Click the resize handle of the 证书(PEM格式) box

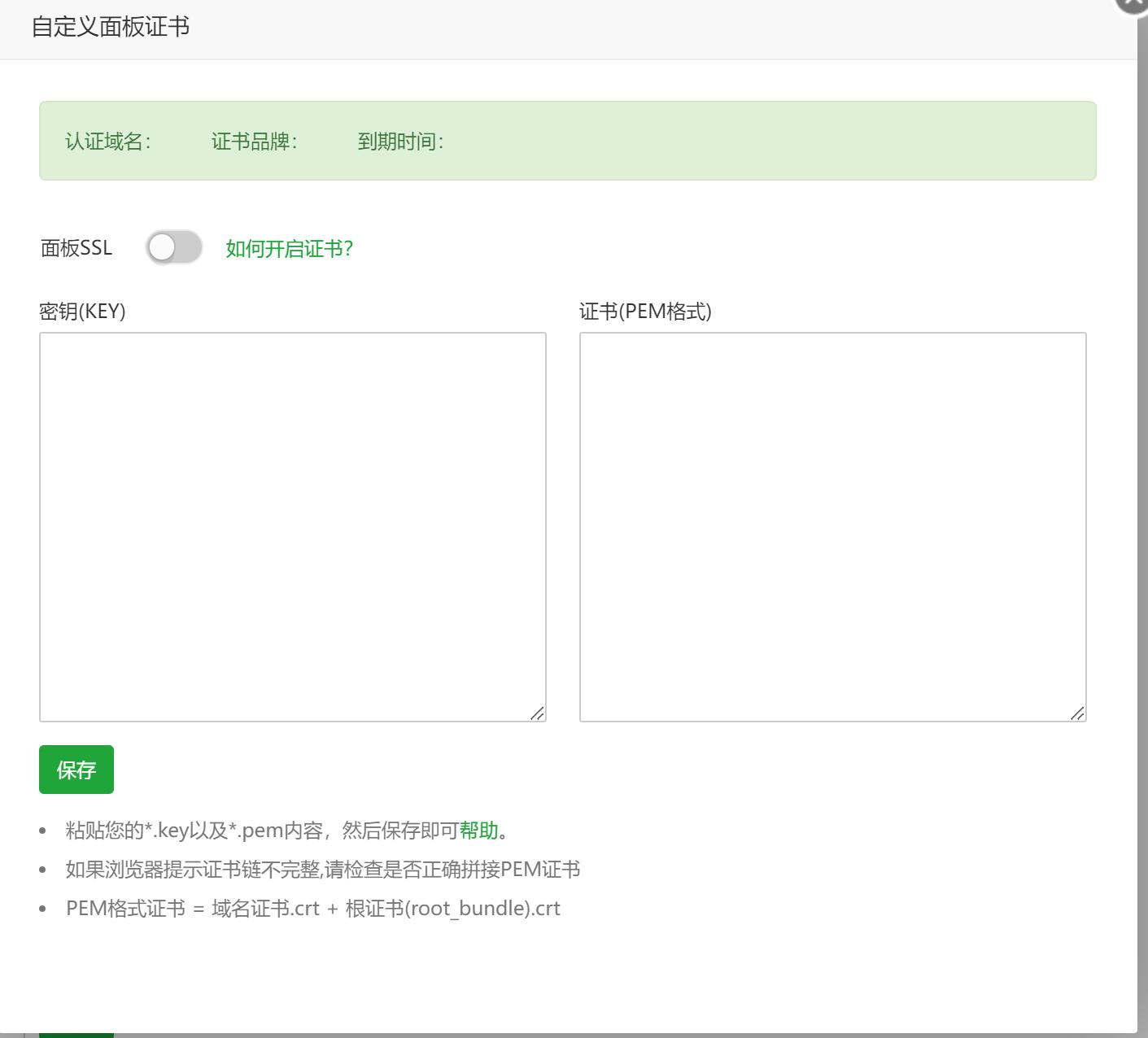[1077, 713]
